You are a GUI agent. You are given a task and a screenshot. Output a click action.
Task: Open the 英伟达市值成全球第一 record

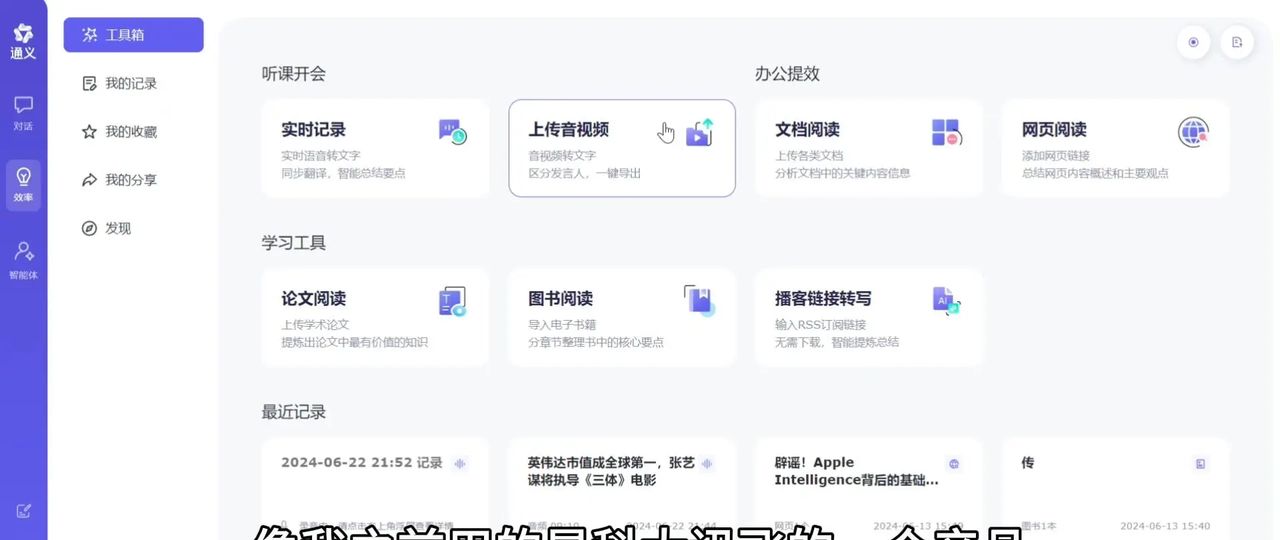coord(622,488)
